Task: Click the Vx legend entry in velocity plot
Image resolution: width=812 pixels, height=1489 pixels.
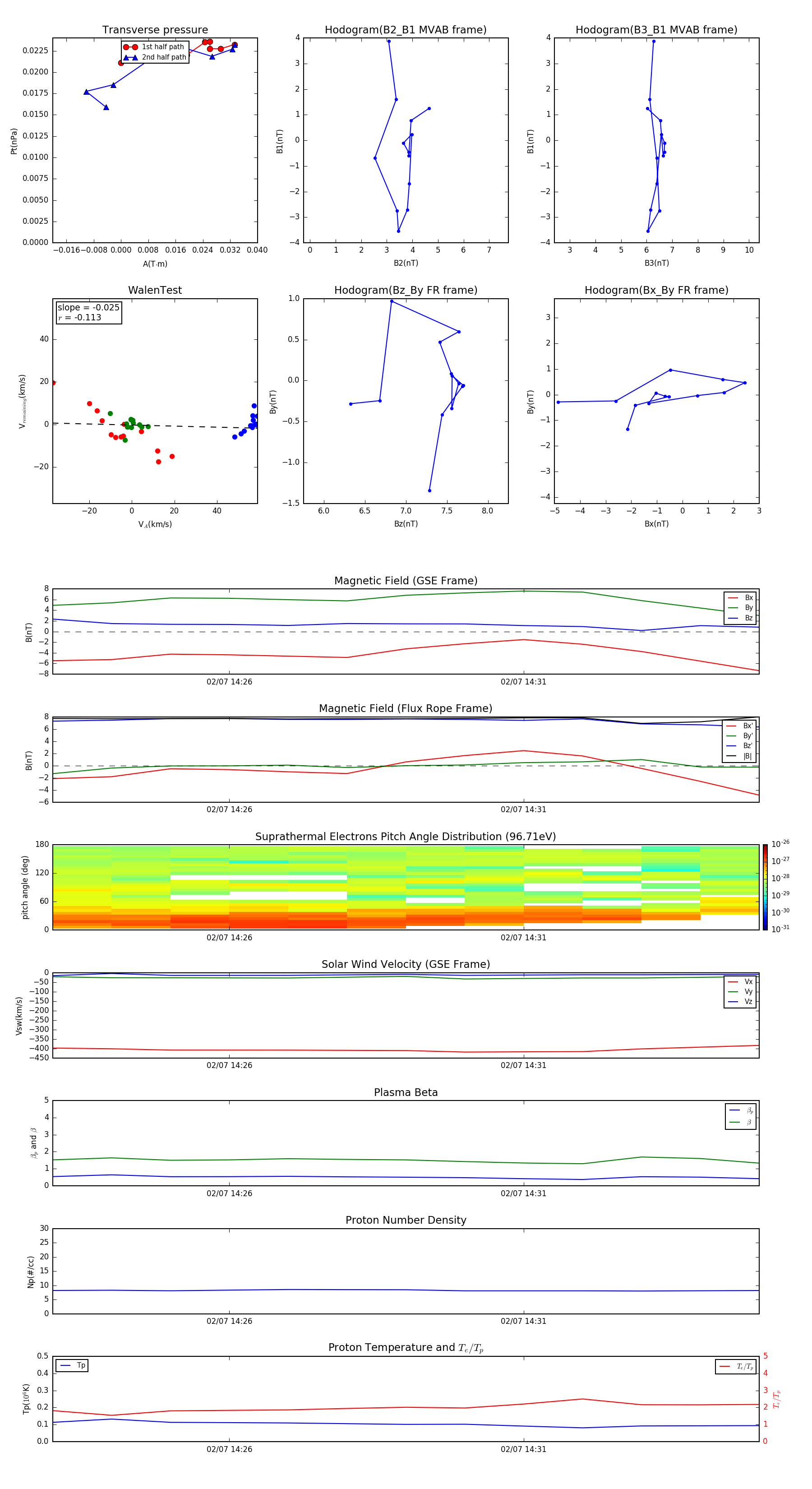Action: (740, 982)
